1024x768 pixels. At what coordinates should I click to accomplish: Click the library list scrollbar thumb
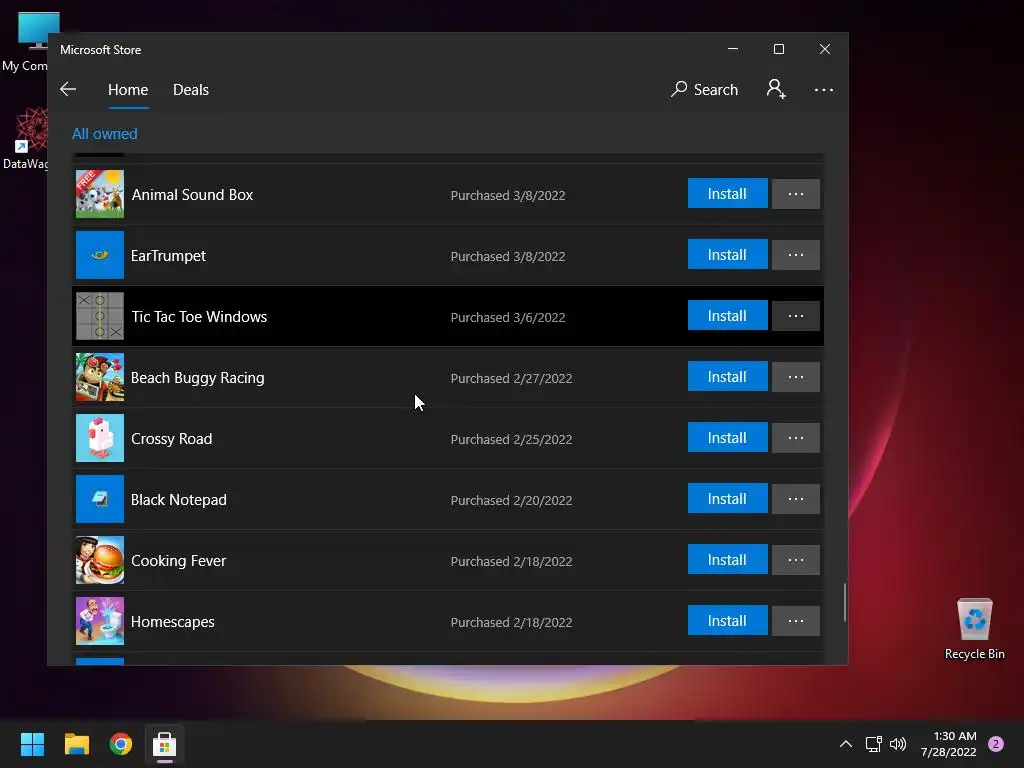click(844, 602)
